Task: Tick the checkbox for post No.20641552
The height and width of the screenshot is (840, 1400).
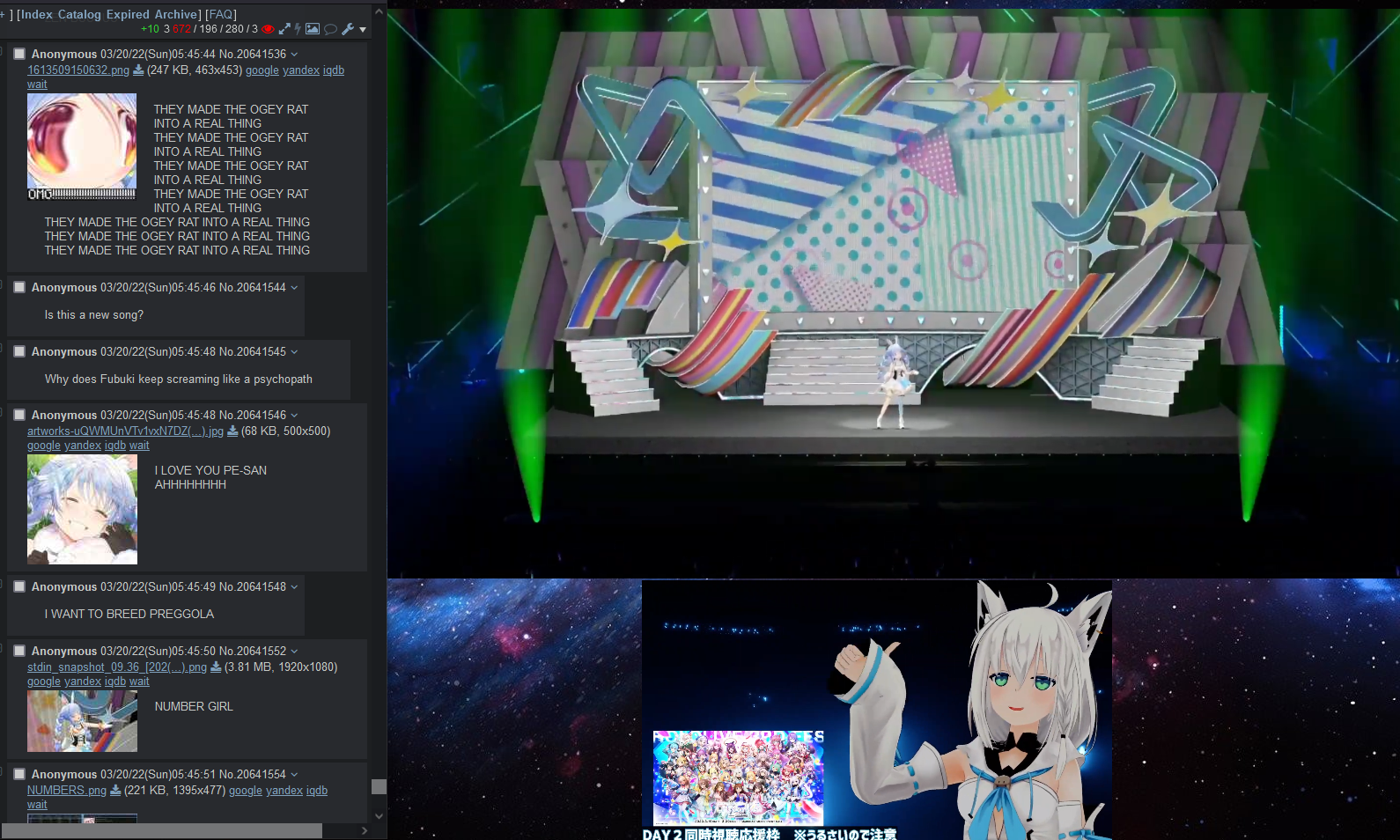Action: 19,651
